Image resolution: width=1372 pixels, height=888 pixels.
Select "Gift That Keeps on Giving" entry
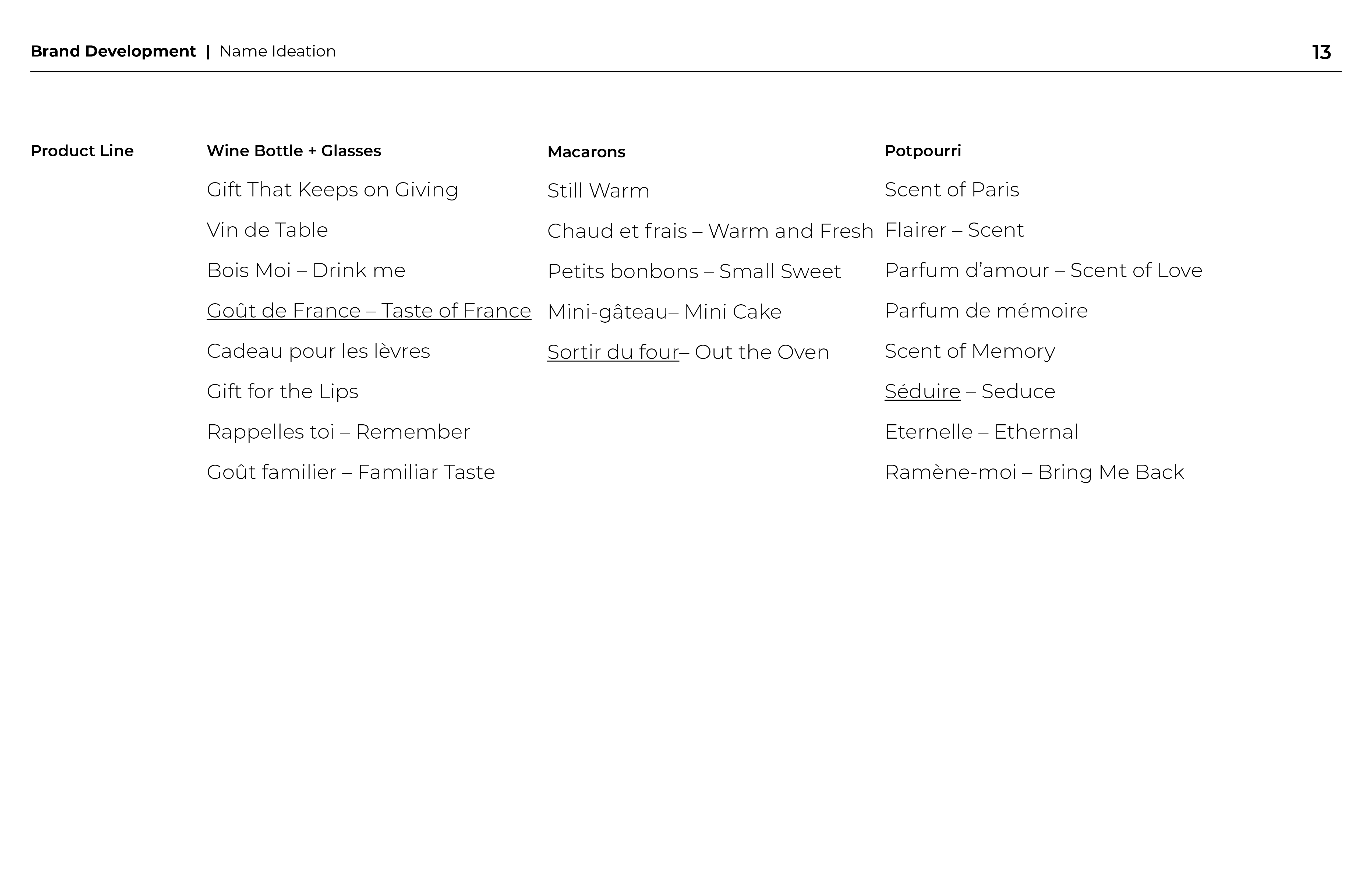(332, 190)
